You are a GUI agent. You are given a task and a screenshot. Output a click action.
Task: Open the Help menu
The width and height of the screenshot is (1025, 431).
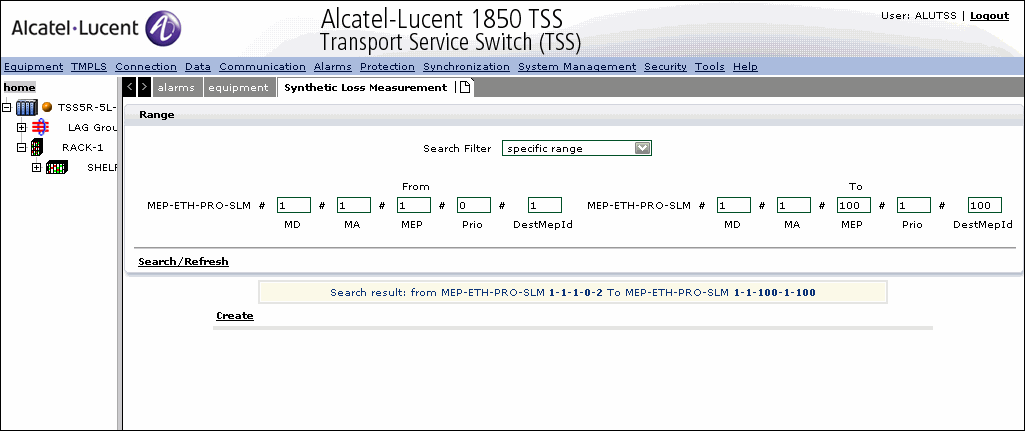pos(745,67)
